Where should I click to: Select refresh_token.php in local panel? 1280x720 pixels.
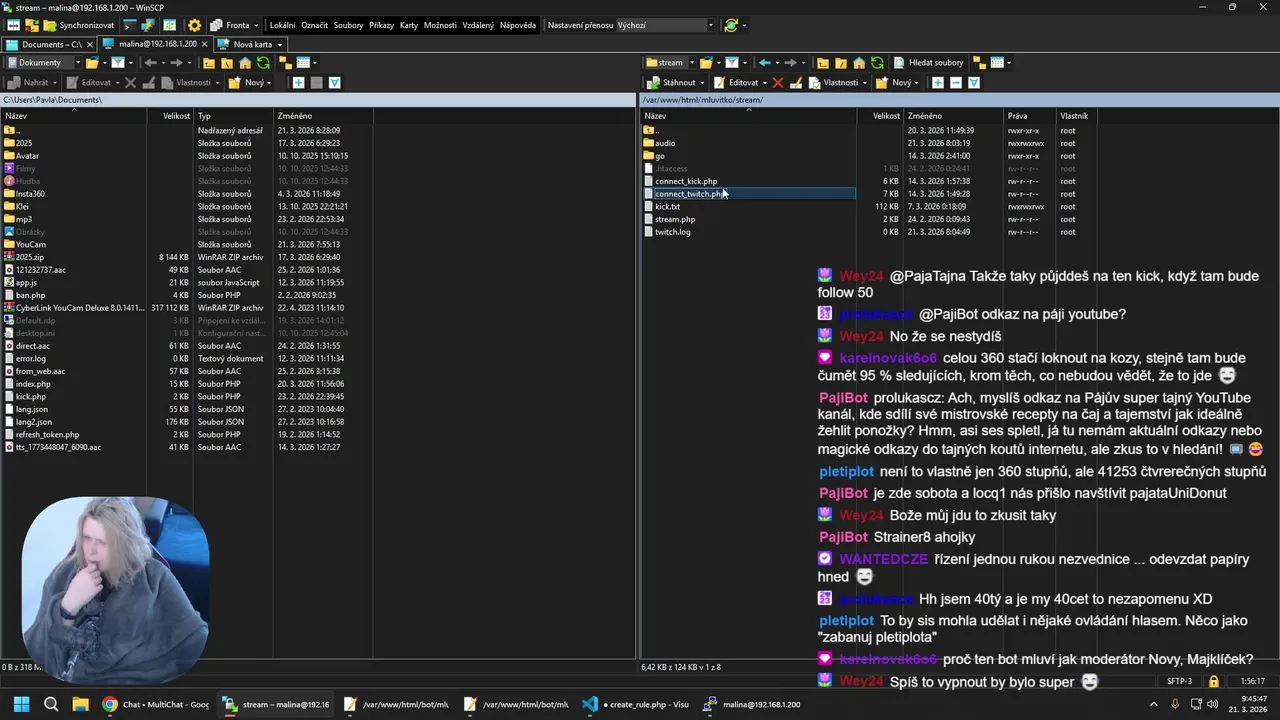46,435
